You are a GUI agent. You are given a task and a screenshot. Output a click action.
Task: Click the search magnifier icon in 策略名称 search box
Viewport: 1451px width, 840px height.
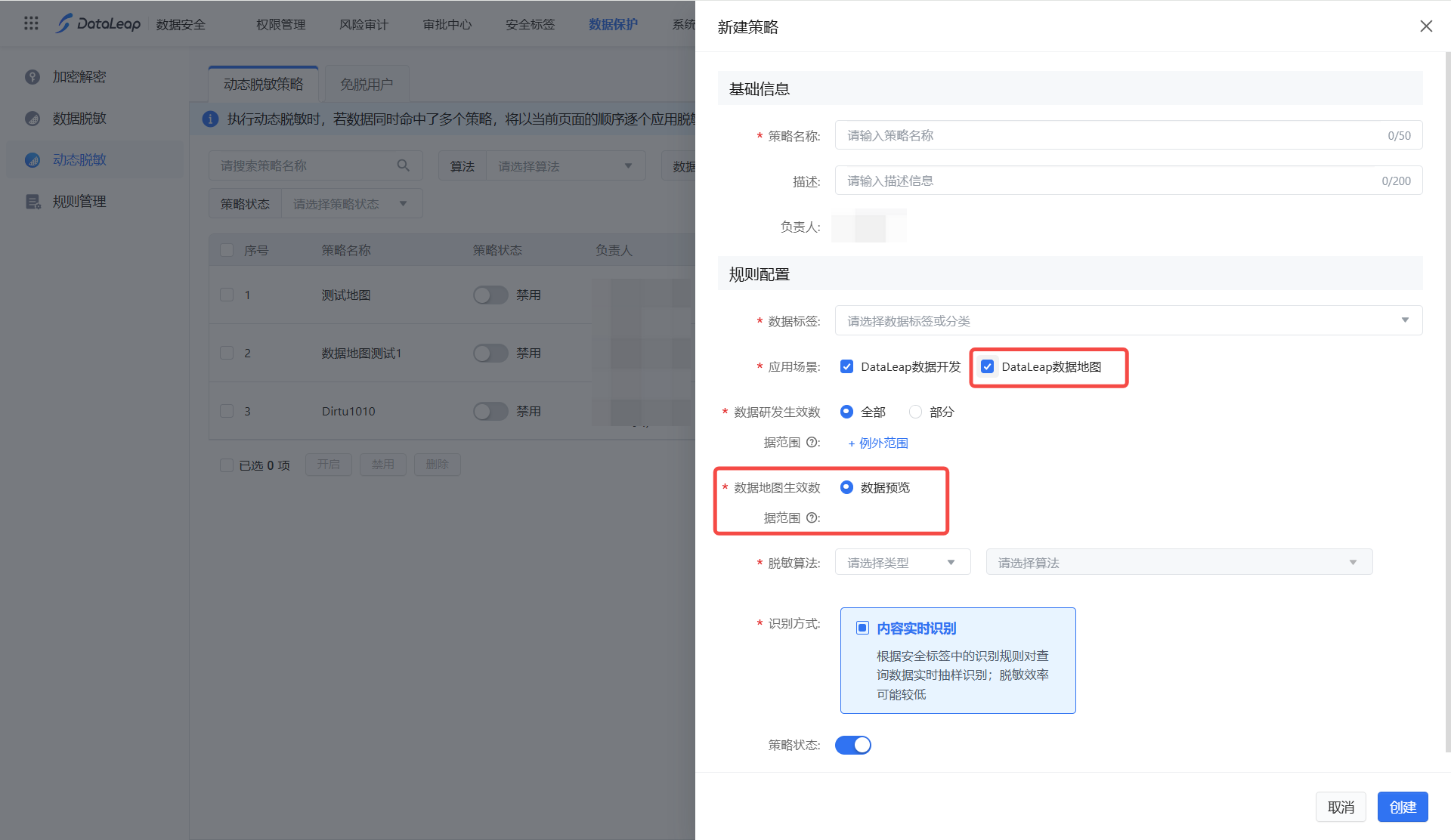click(404, 165)
